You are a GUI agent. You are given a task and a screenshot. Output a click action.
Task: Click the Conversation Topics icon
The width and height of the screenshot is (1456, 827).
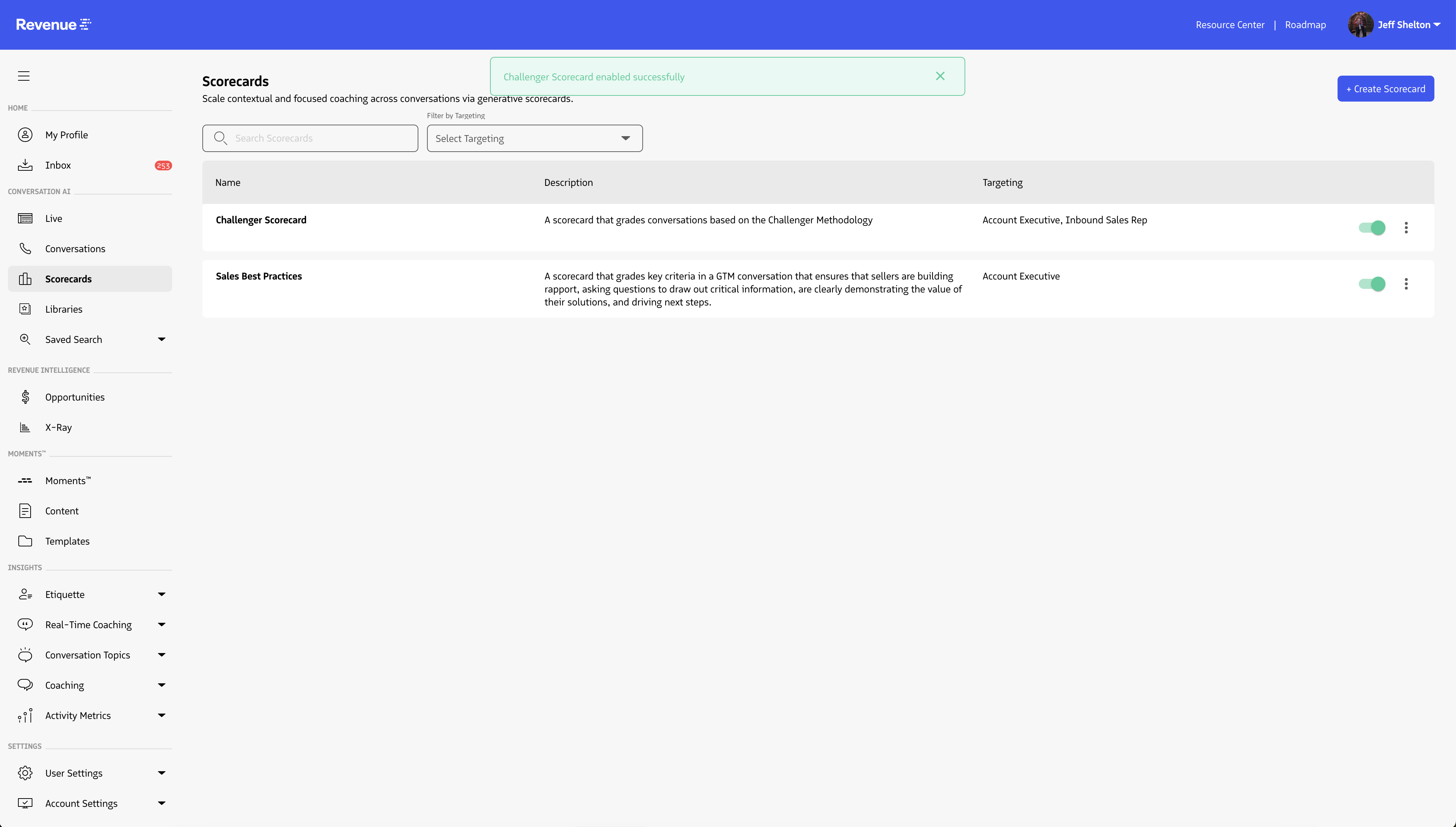pos(25,654)
